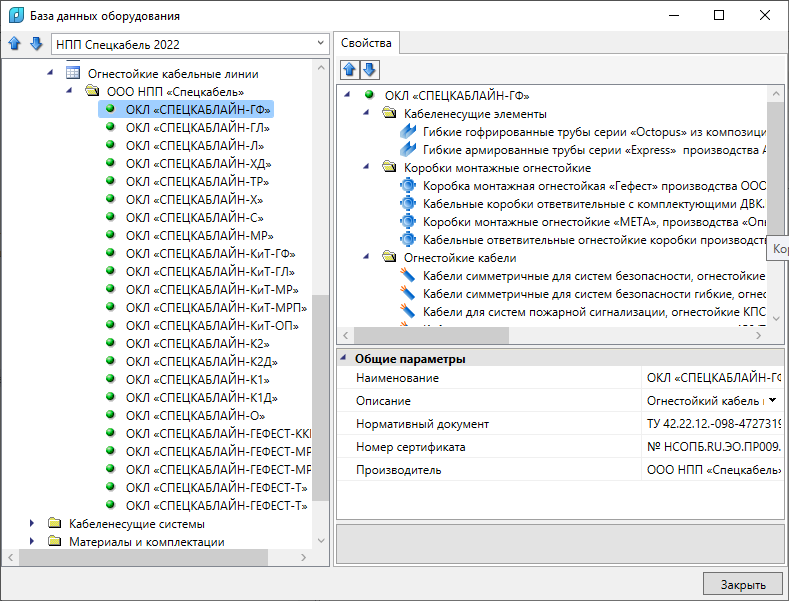The height and width of the screenshot is (601, 789).
Task: Click the Нормативный документ property label
Action: 422,424
